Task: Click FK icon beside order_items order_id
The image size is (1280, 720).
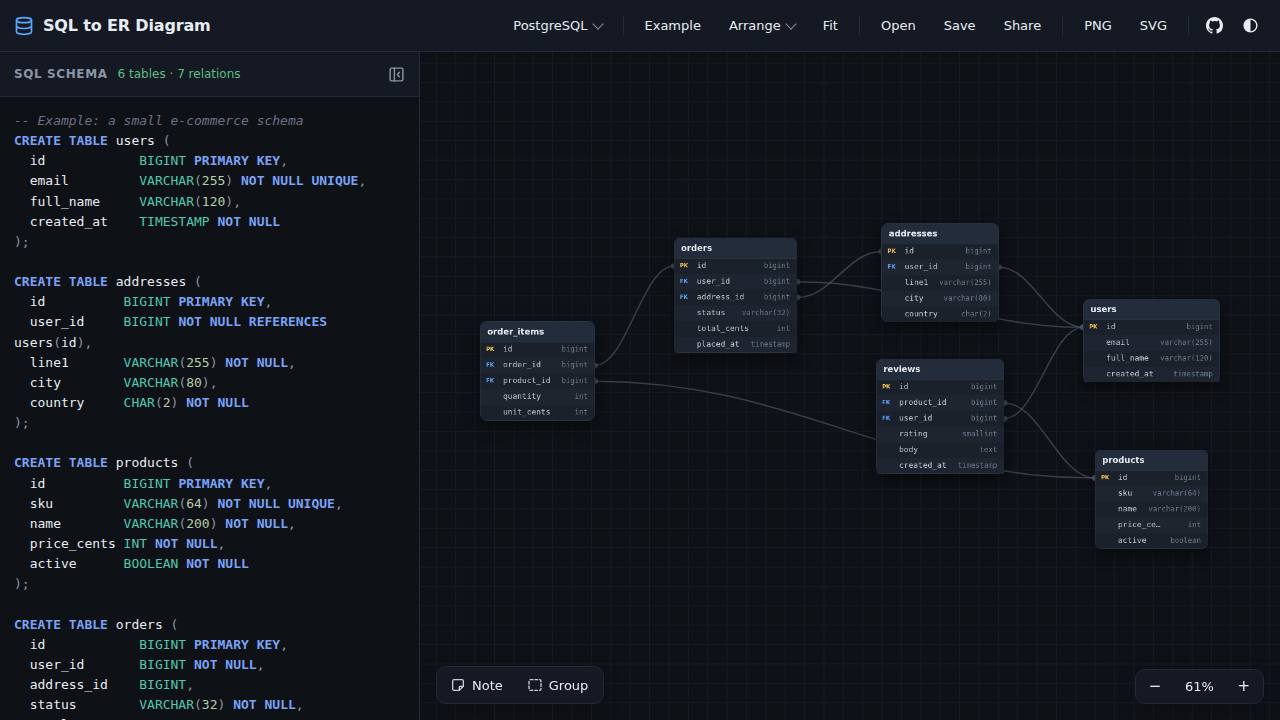Action: (490, 364)
